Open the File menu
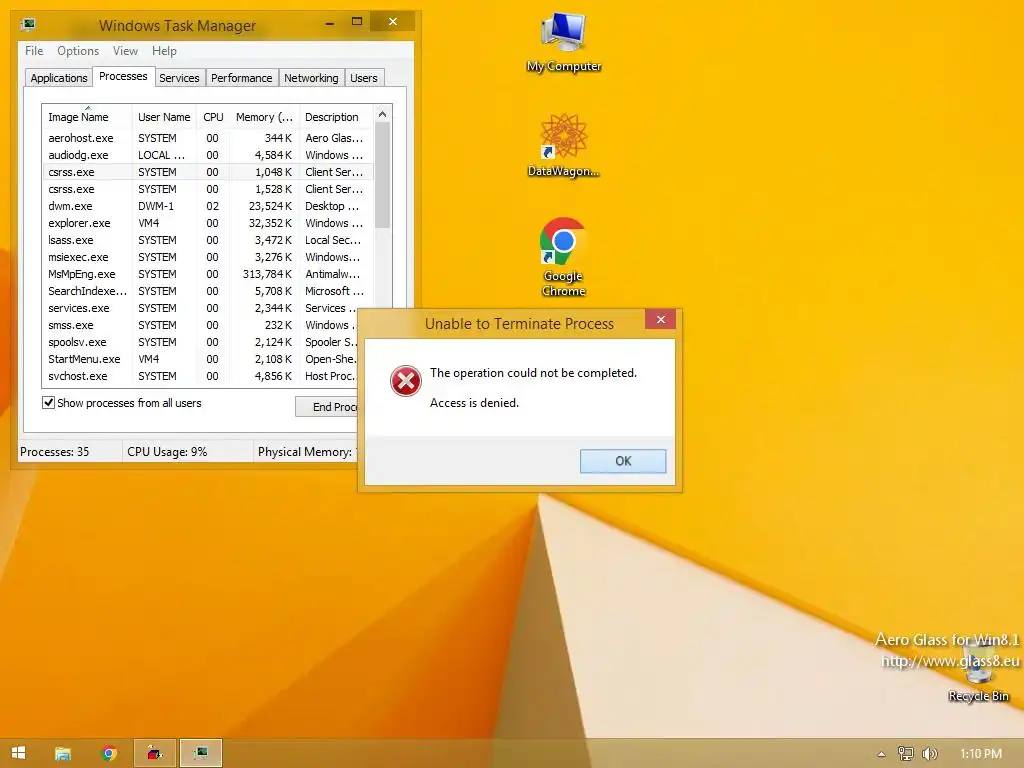The image size is (1024, 768). tap(34, 51)
